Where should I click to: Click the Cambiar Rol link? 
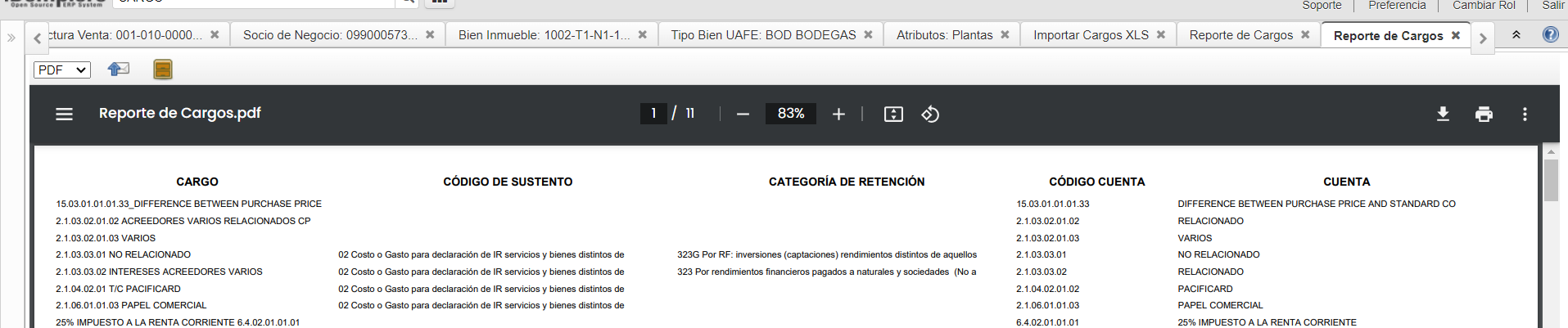[x=1484, y=5]
